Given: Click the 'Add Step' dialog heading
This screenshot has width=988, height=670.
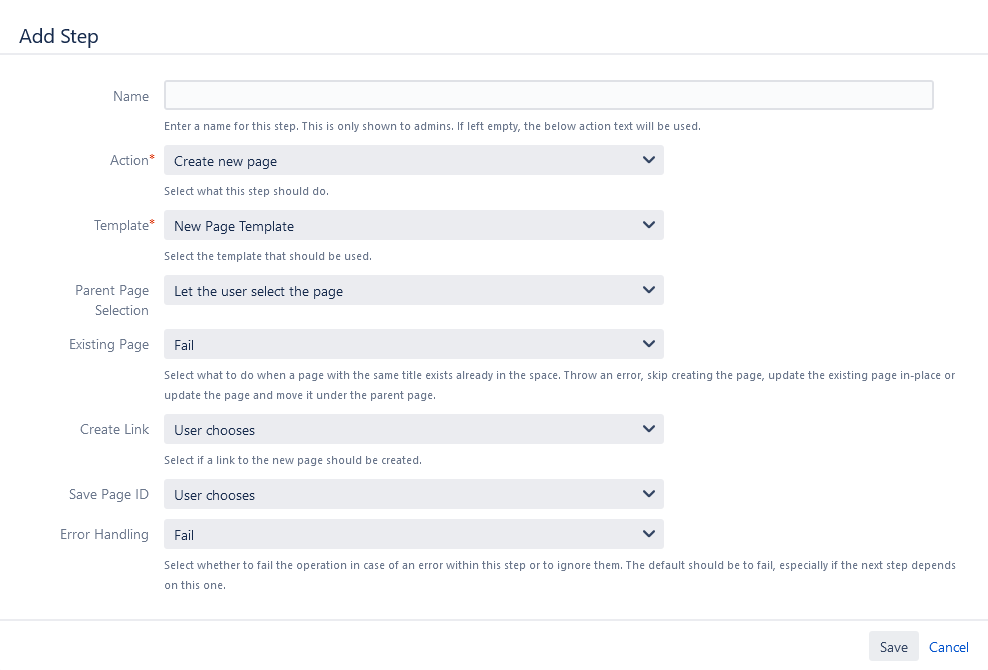Looking at the screenshot, I should tap(59, 36).
